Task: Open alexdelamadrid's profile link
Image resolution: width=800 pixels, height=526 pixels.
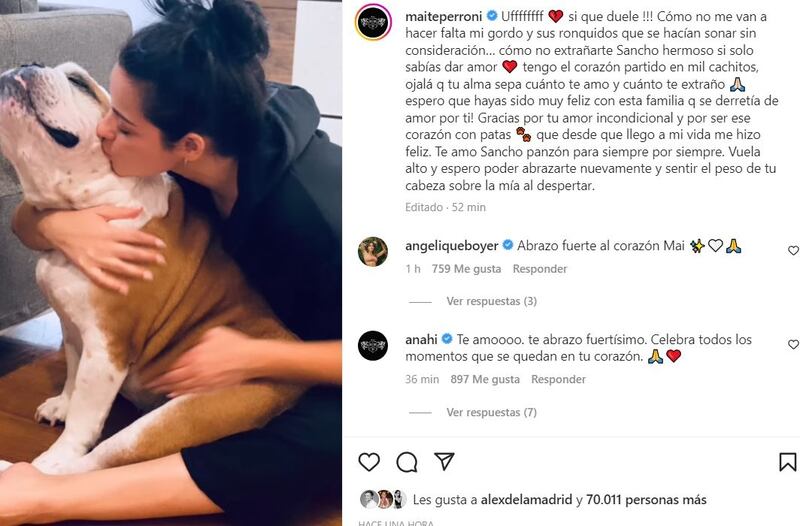Action: tap(527, 499)
